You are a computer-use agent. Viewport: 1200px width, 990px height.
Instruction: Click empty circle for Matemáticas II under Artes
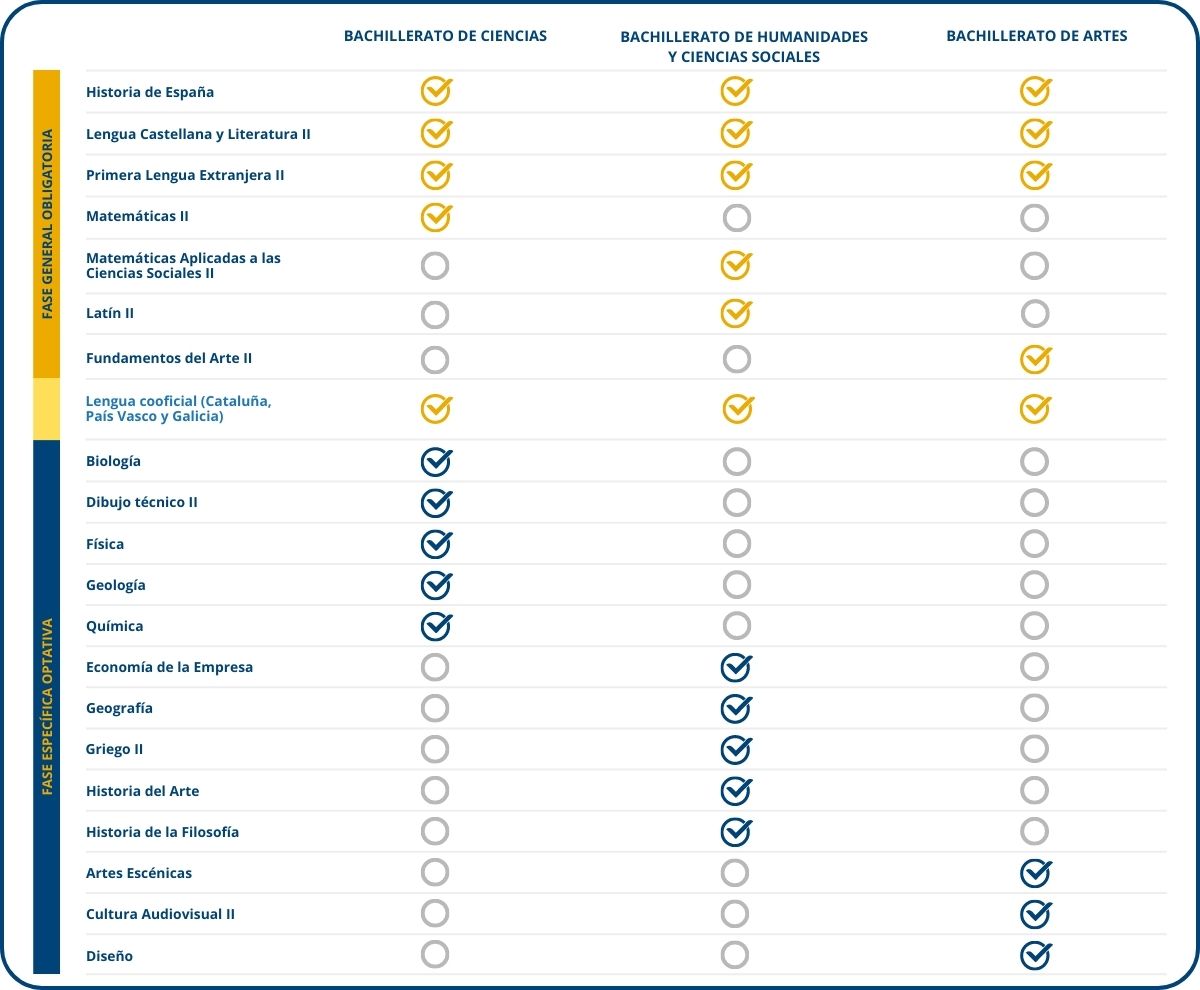coord(1034,217)
